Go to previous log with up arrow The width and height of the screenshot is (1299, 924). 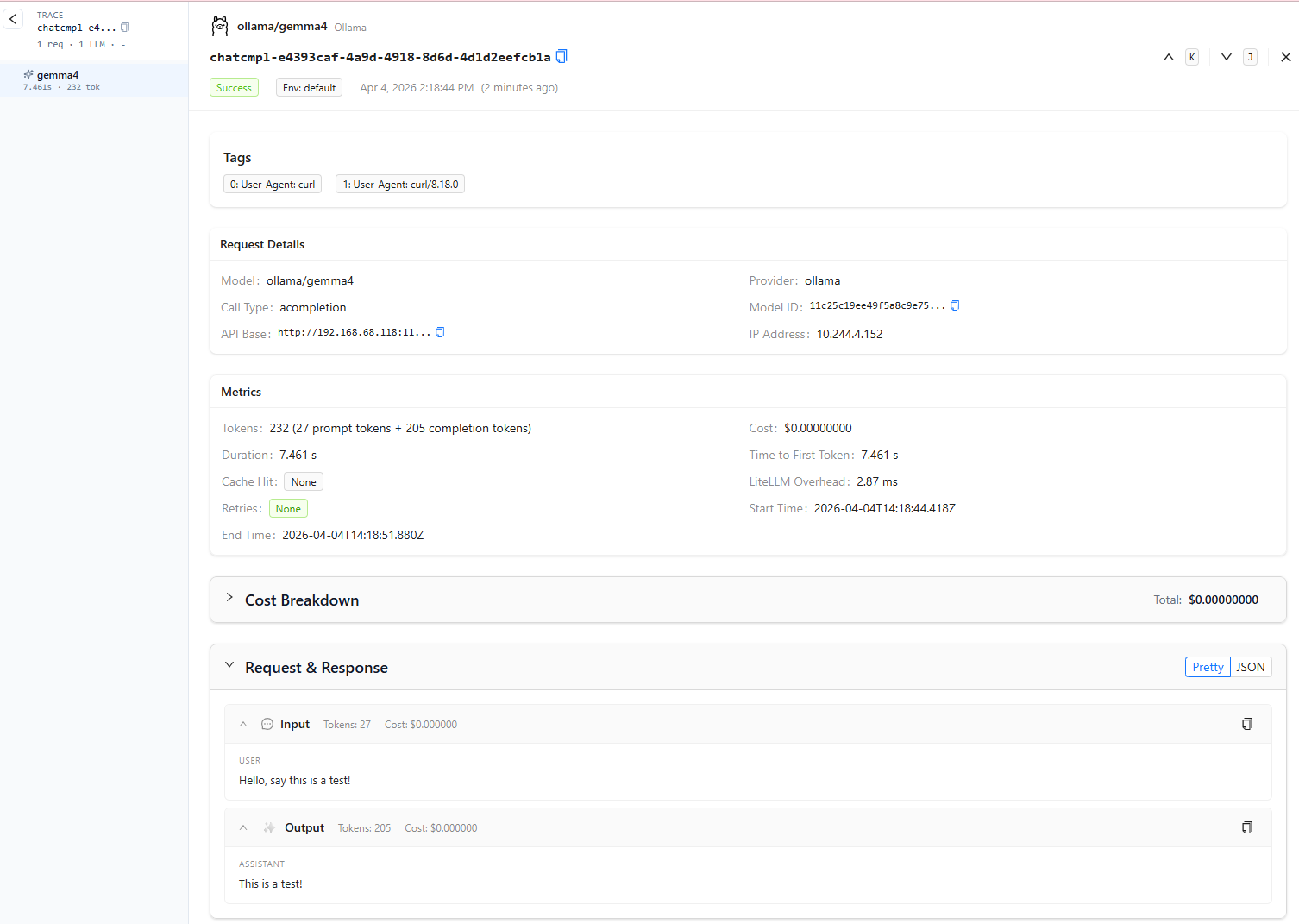click(1169, 57)
